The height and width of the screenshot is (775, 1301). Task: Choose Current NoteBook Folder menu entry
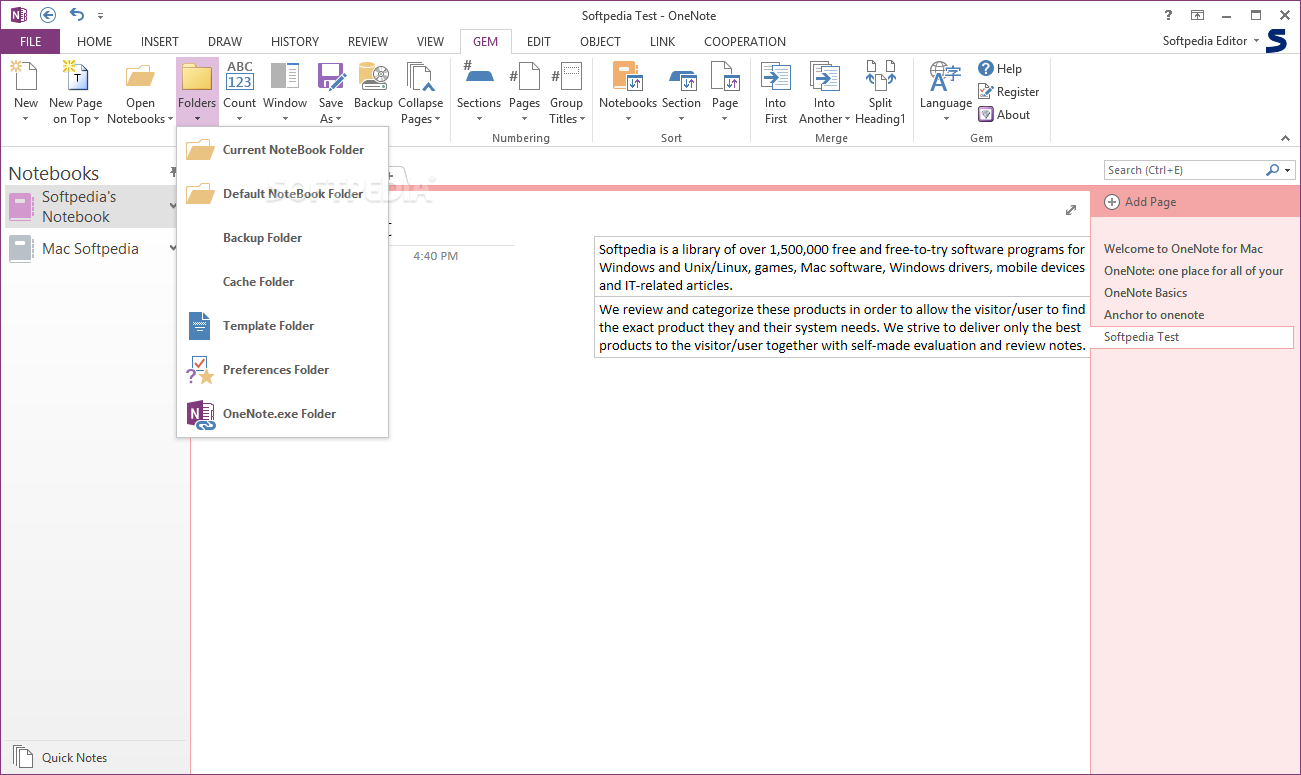click(x=282, y=150)
